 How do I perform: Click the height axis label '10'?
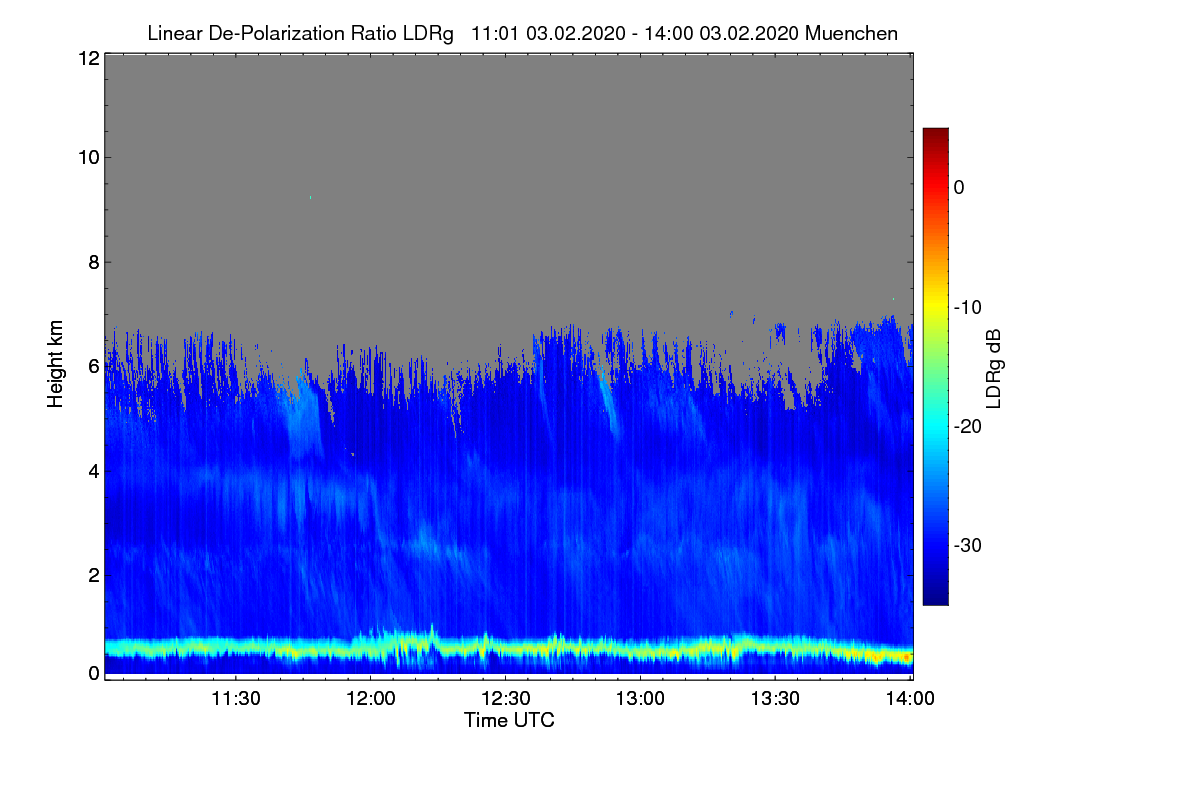(88, 157)
